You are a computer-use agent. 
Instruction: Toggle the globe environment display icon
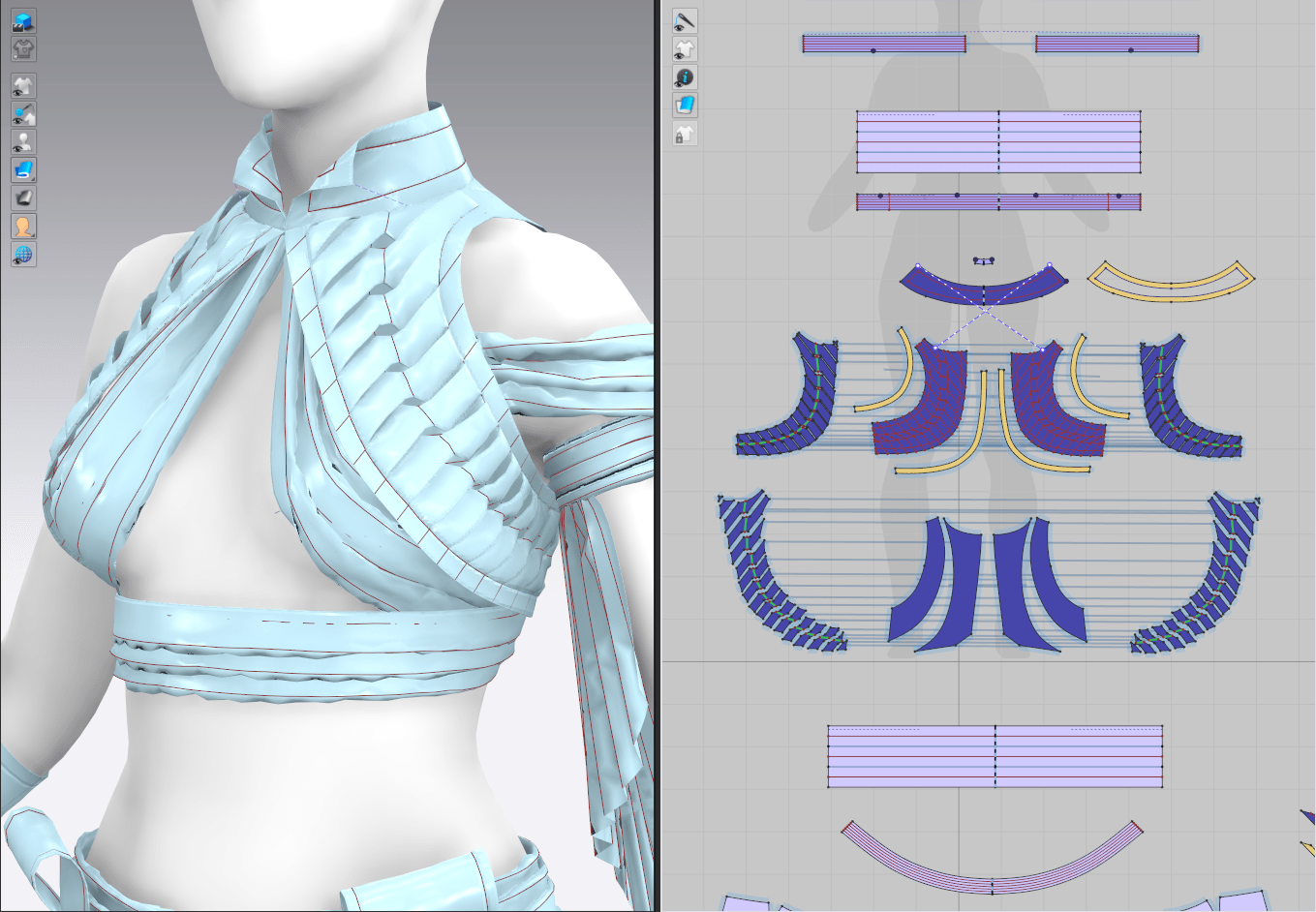pos(23,255)
